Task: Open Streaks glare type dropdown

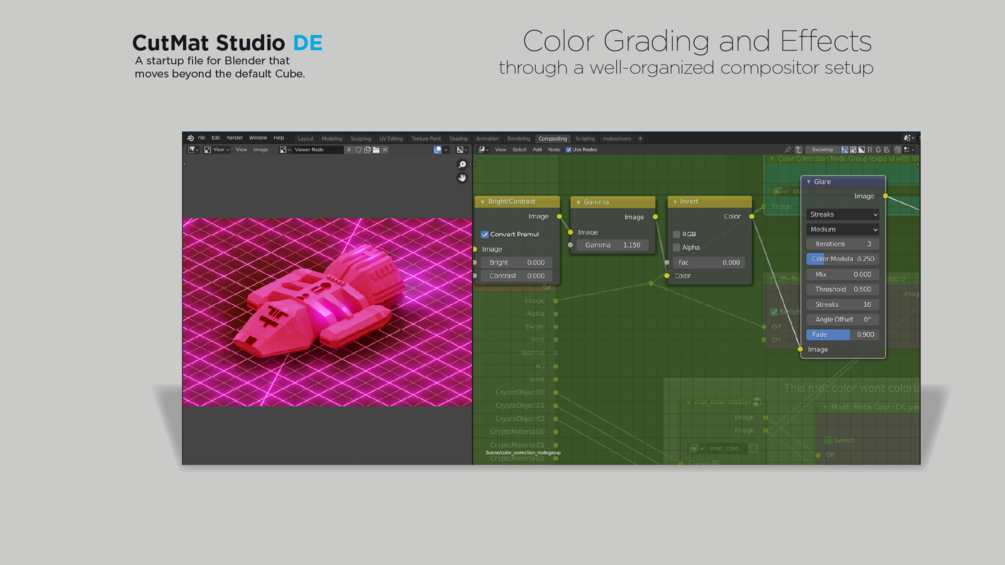Action: point(842,215)
